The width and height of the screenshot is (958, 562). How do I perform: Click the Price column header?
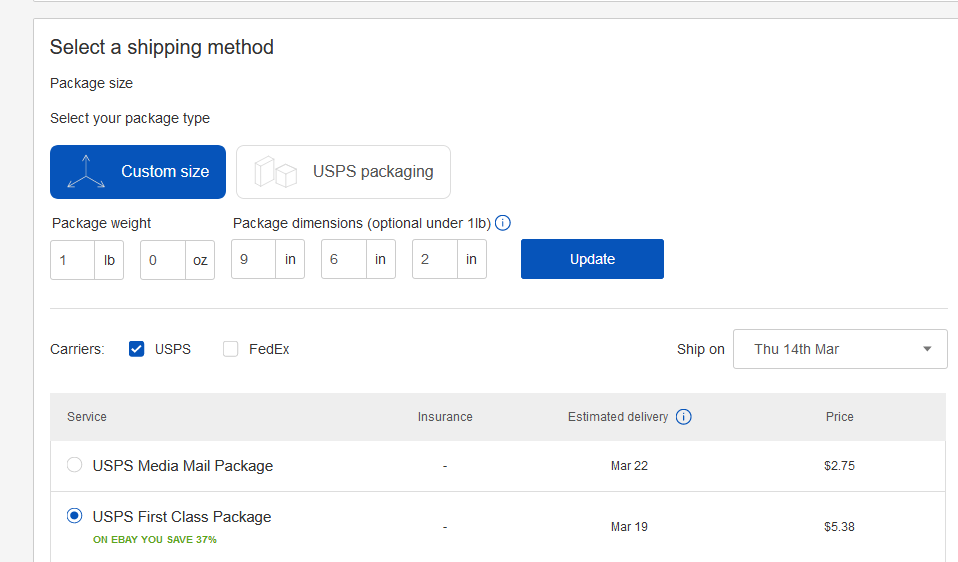[x=839, y=417]
